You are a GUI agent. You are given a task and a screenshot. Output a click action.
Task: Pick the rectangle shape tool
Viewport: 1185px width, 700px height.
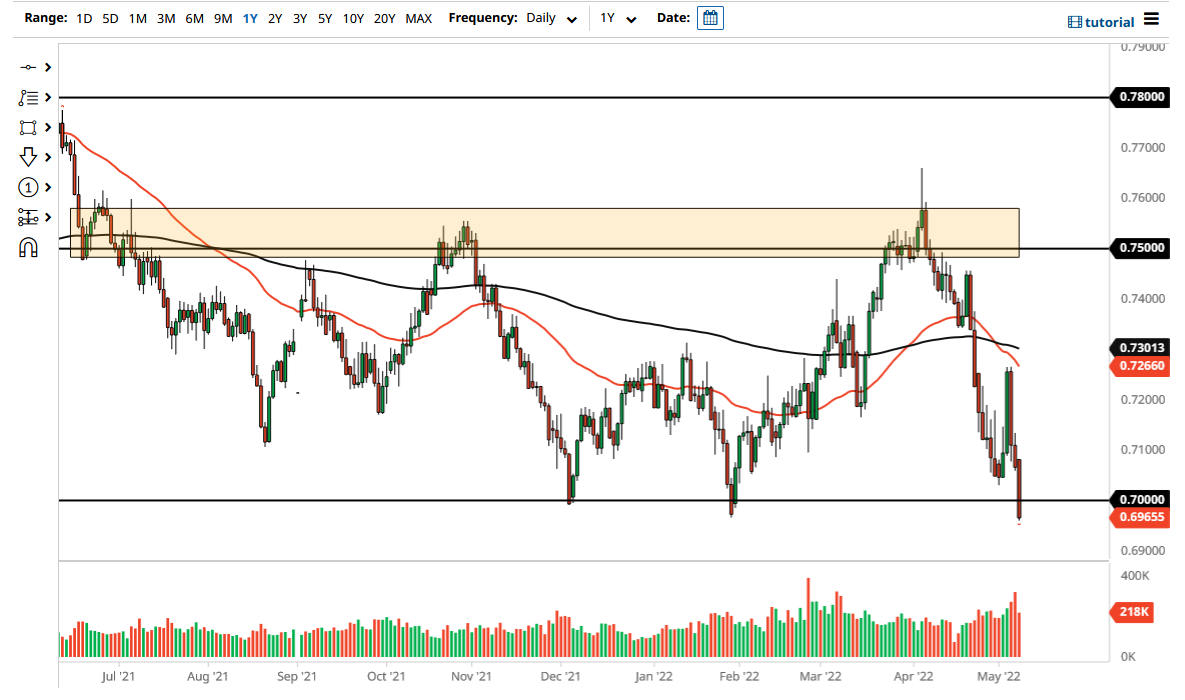[28, 127]
